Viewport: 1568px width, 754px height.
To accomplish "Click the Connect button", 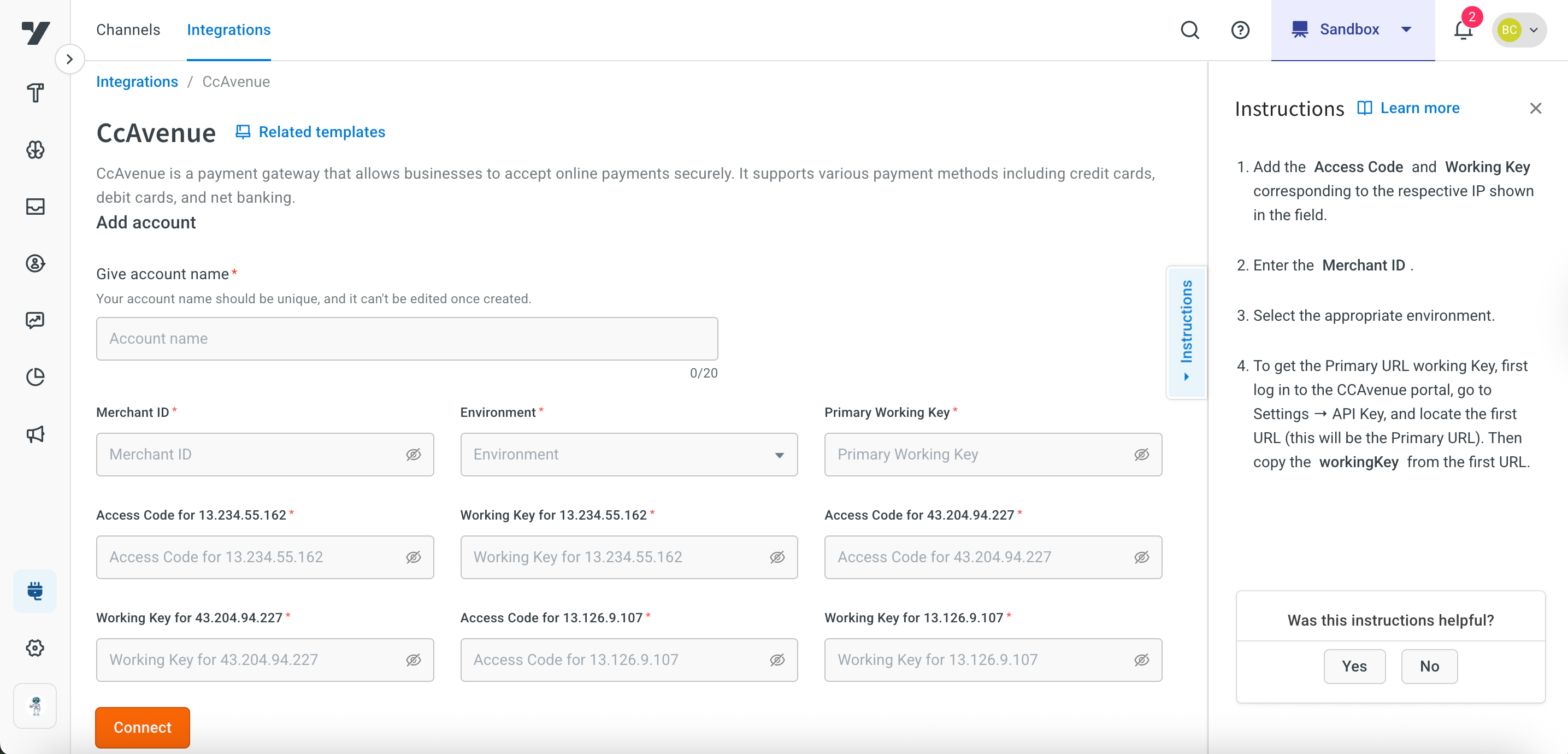I will click(x=143, y=727).
